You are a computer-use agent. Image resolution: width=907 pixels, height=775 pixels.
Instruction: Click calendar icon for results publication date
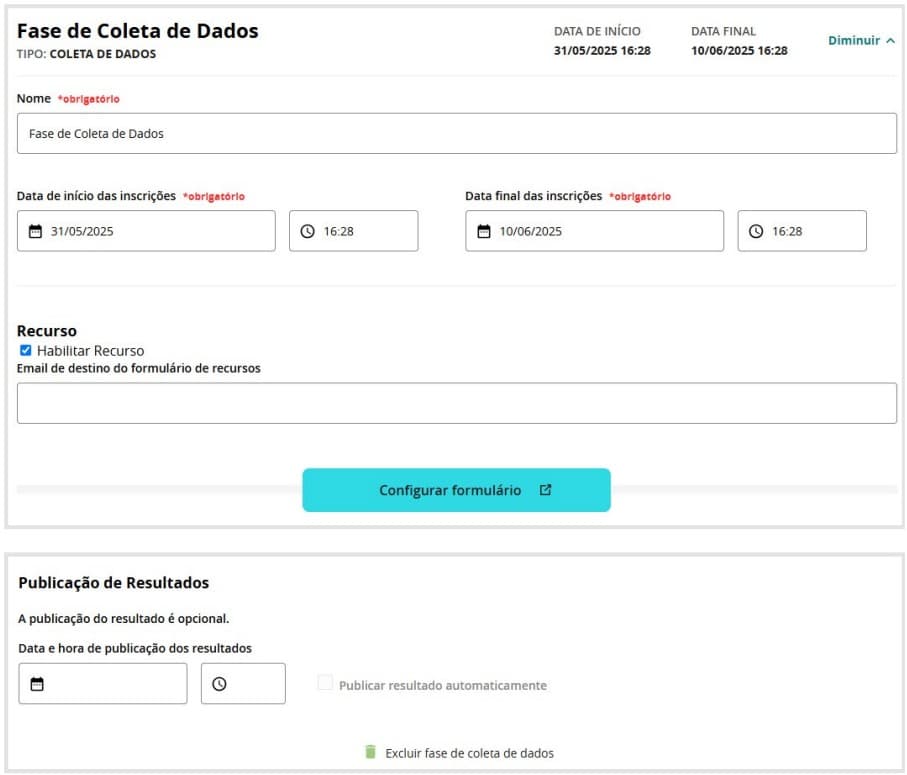tap(37, 684)
